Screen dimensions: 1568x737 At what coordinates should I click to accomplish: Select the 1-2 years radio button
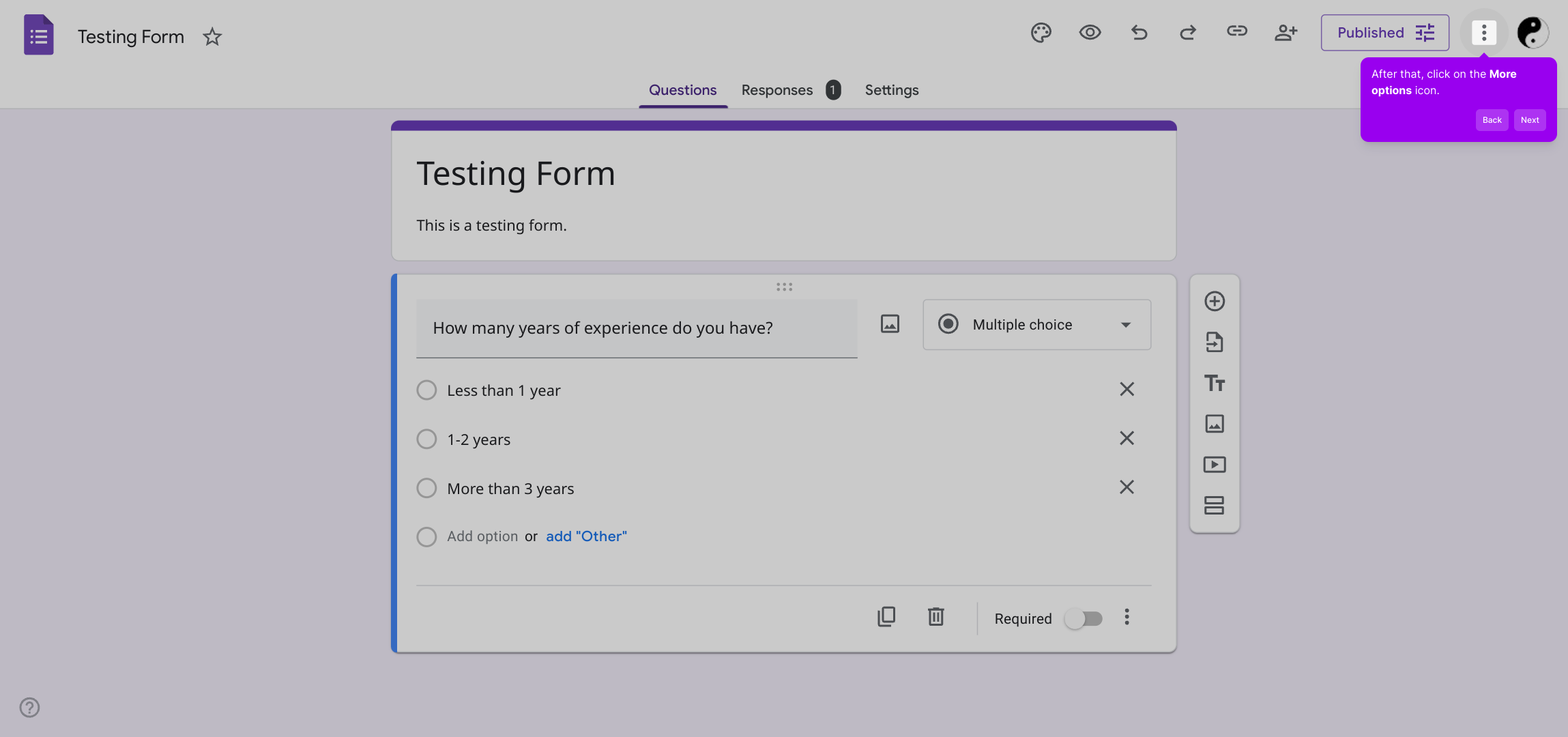(426, 439)
